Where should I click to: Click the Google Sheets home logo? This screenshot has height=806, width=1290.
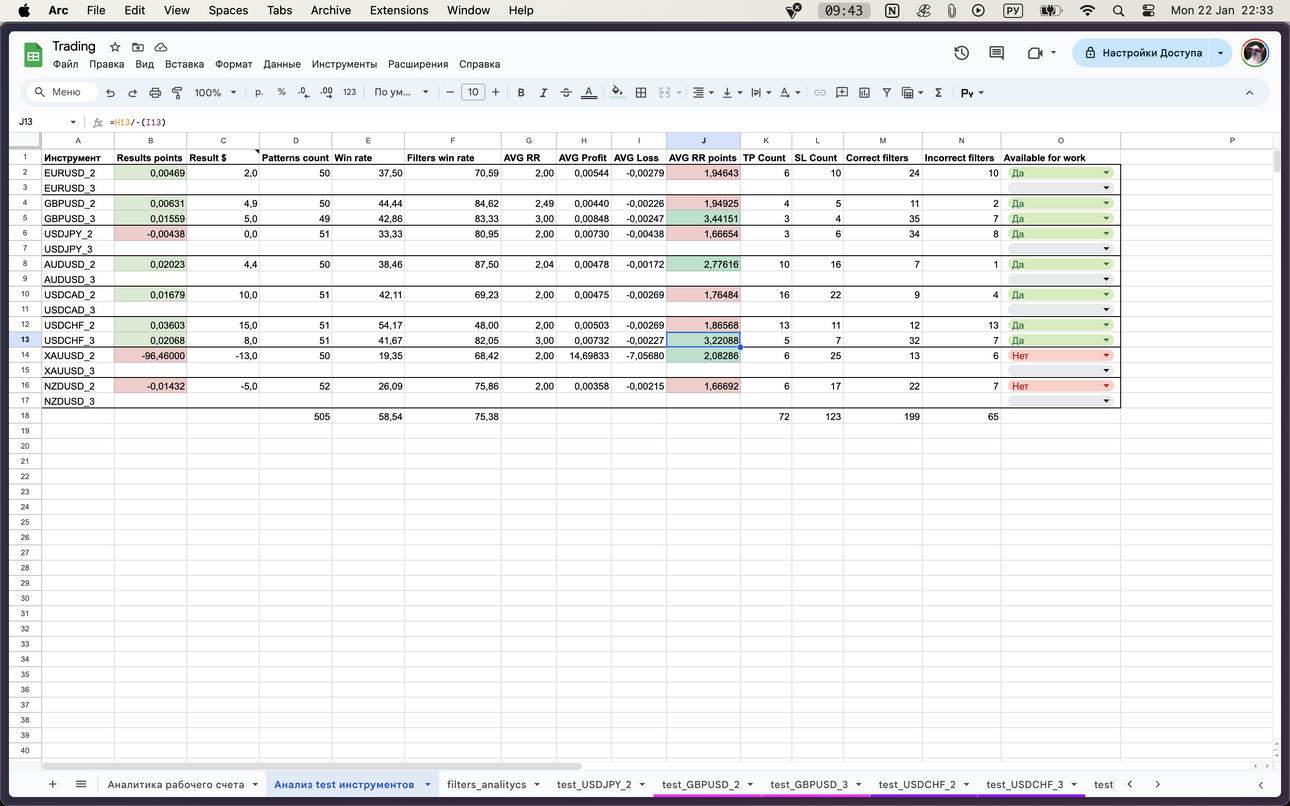33,54
